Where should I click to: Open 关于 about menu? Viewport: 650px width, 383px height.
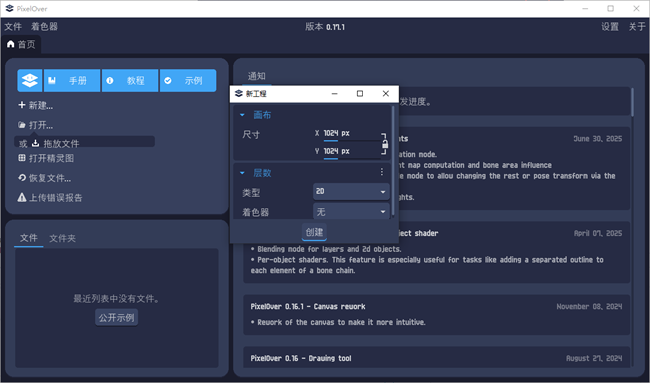637,27
